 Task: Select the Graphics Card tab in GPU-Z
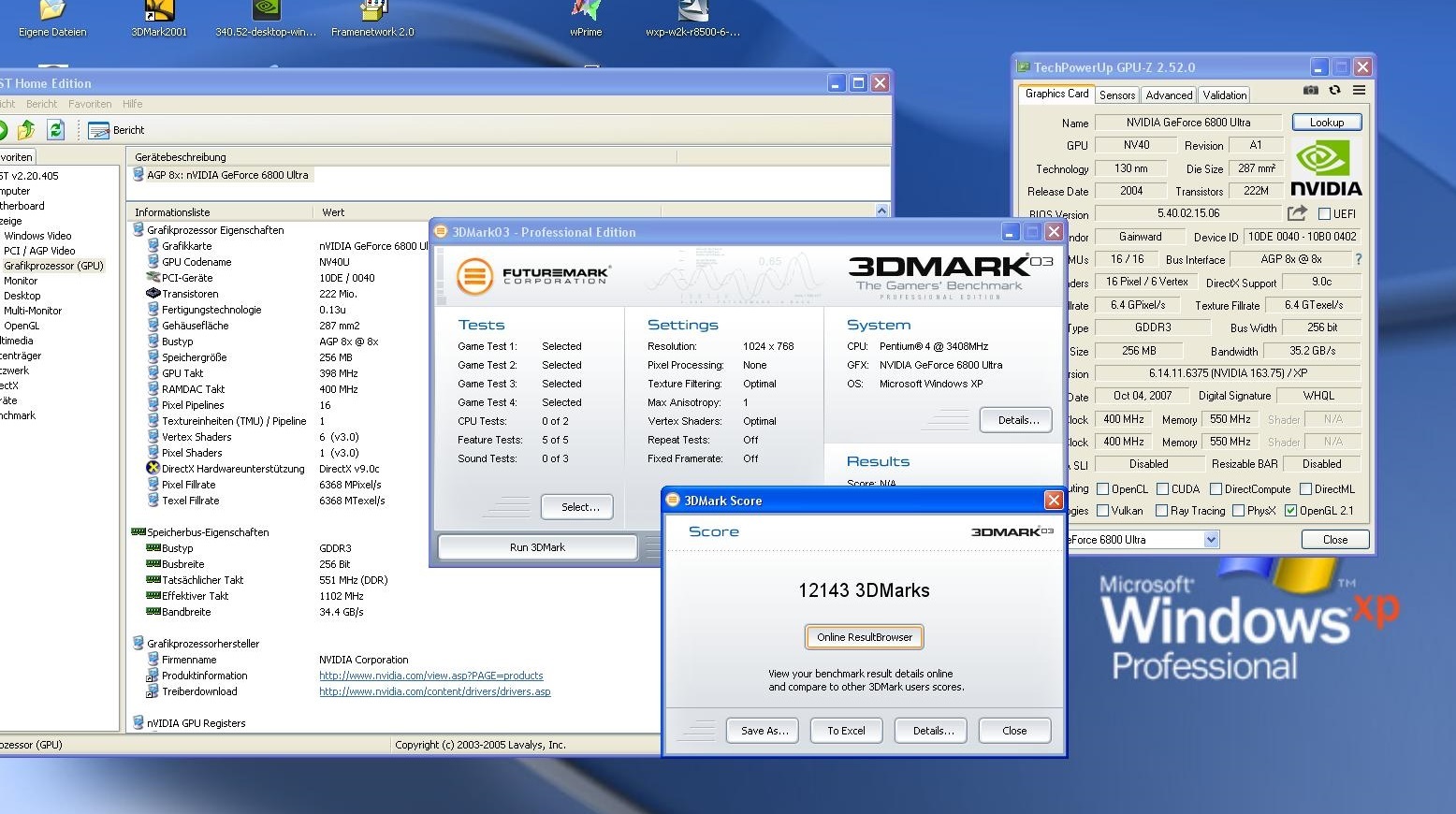point(1056,94)
